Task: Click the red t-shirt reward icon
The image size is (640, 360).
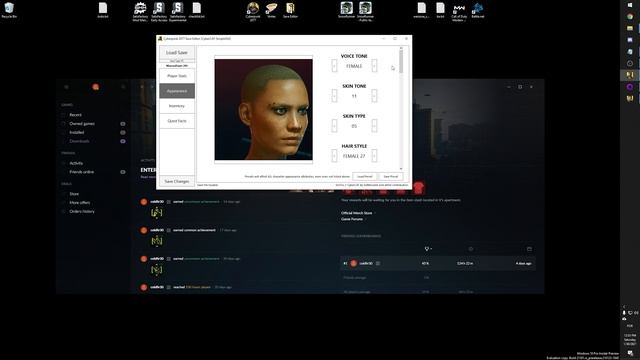Action: pos(418,188)
